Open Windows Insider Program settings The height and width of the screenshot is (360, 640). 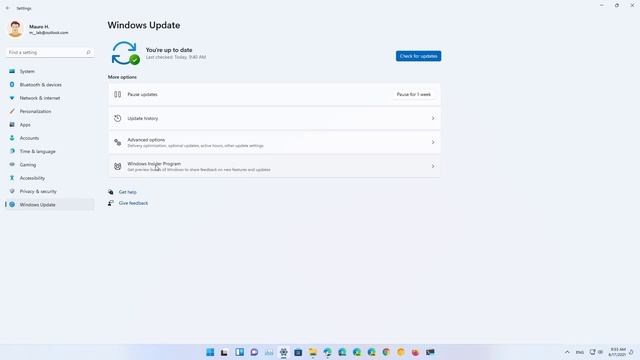(x=274, y=166)
